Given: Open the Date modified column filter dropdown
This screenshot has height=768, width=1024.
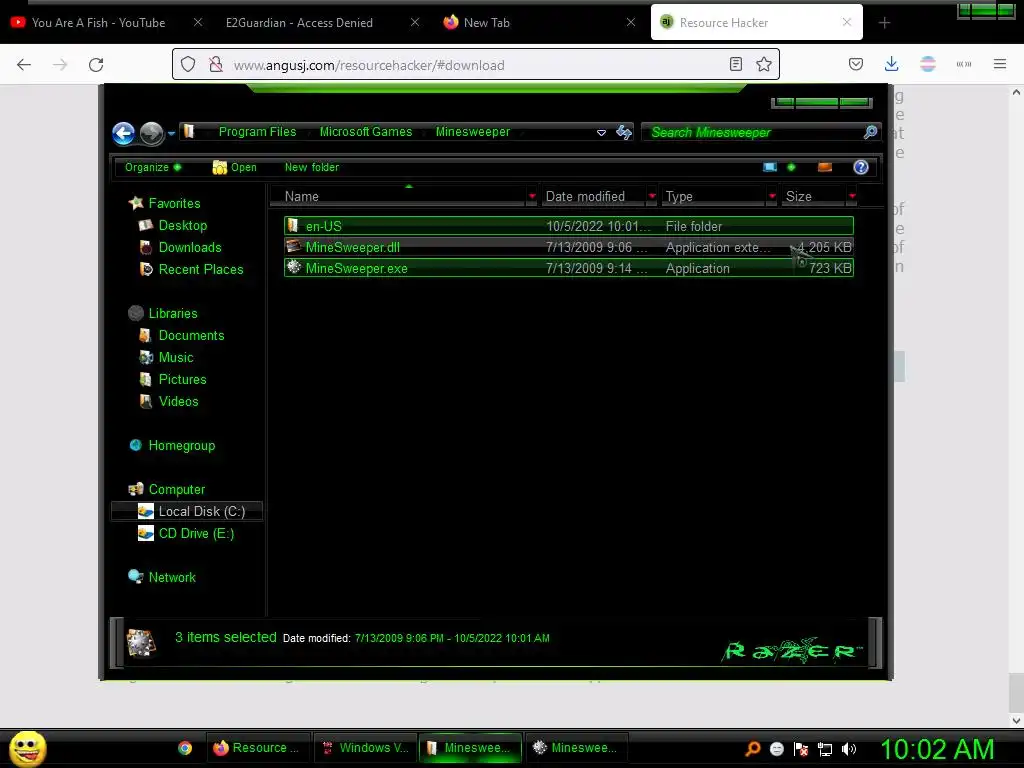Looking at the screenshot, I should point(652,197).
